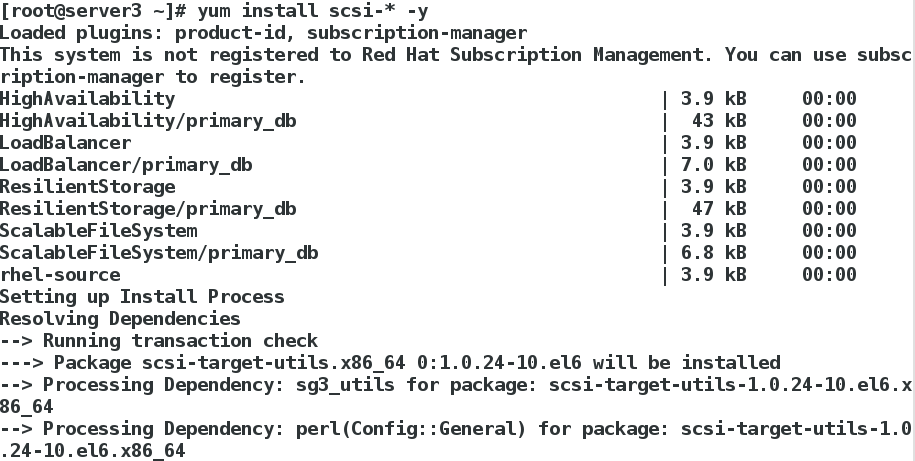
Task: Click the Resolving Dependencies line
Action: point(120,319)
